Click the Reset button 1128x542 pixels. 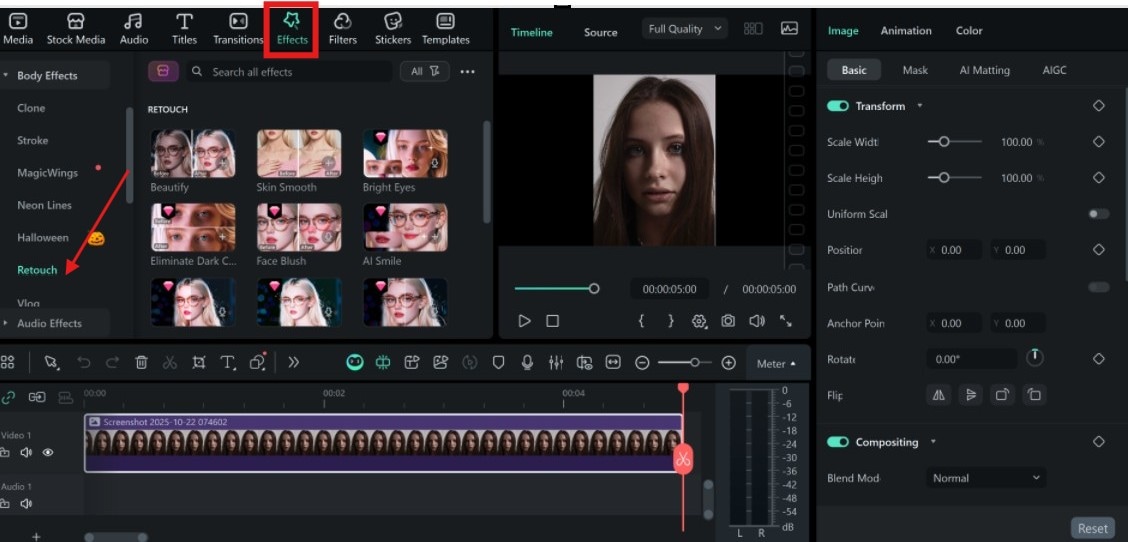coord(1093,528)
